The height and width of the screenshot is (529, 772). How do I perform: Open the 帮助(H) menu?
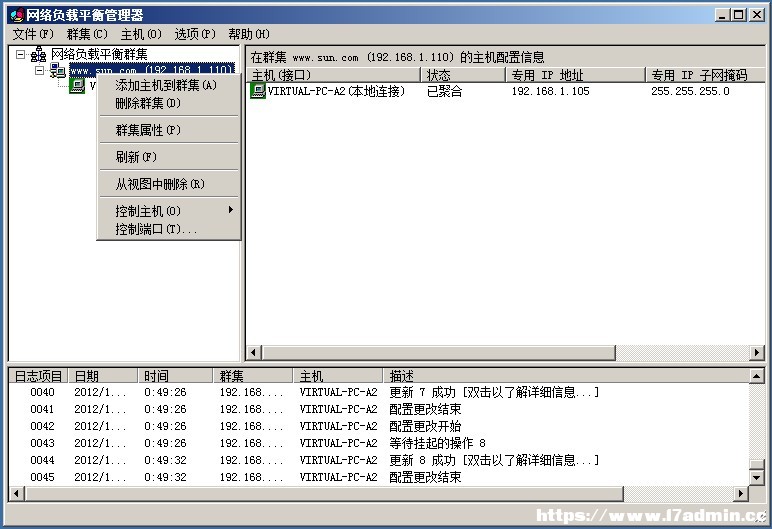249,34
